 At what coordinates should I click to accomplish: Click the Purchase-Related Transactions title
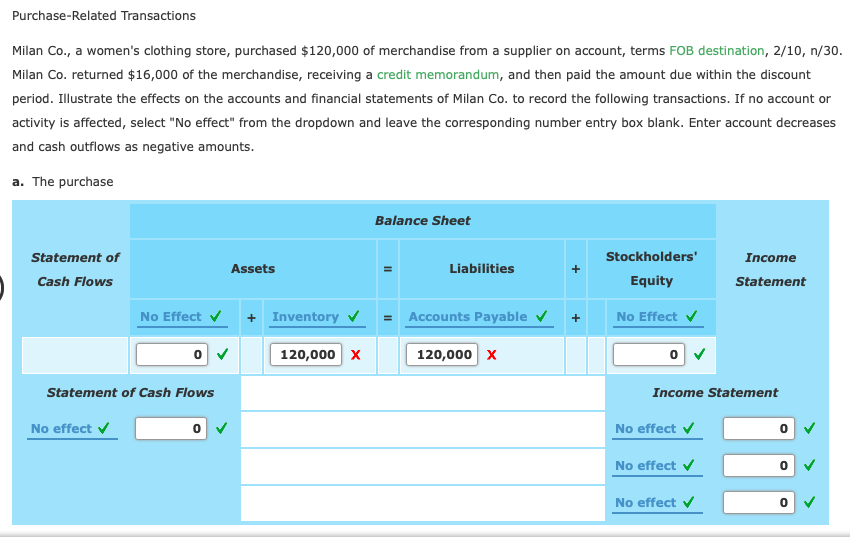[104, 16]
